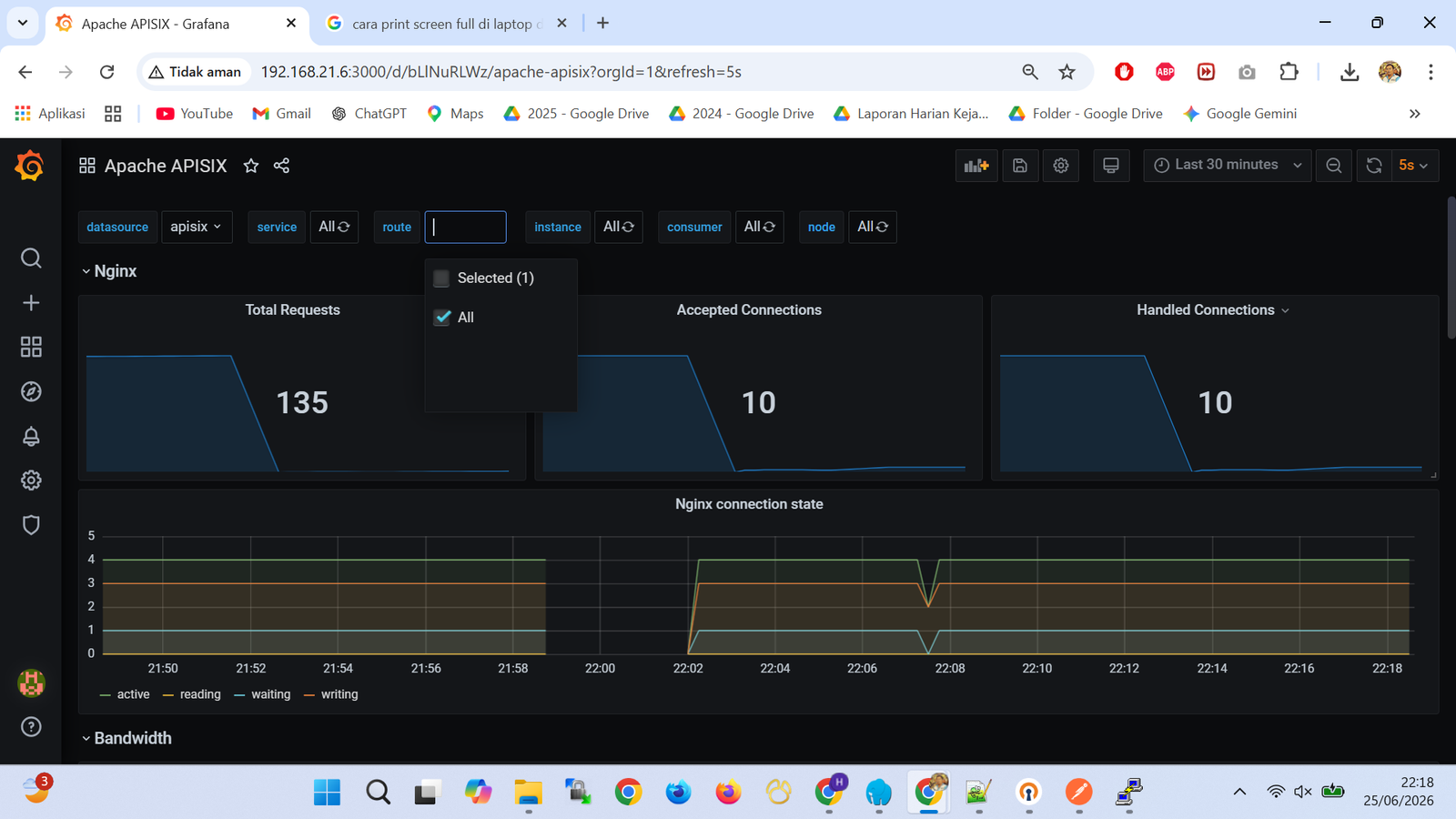This screenshot has height=819, width=1456.
Task: Zoom out the time range
Action: tap(1334, 166)
